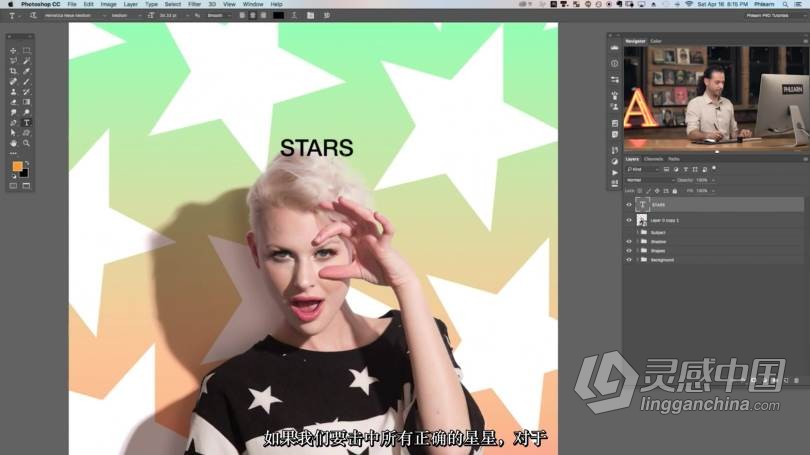810x455 pixels.
Task: Select the Crop tool
Action: click(13, 71)
